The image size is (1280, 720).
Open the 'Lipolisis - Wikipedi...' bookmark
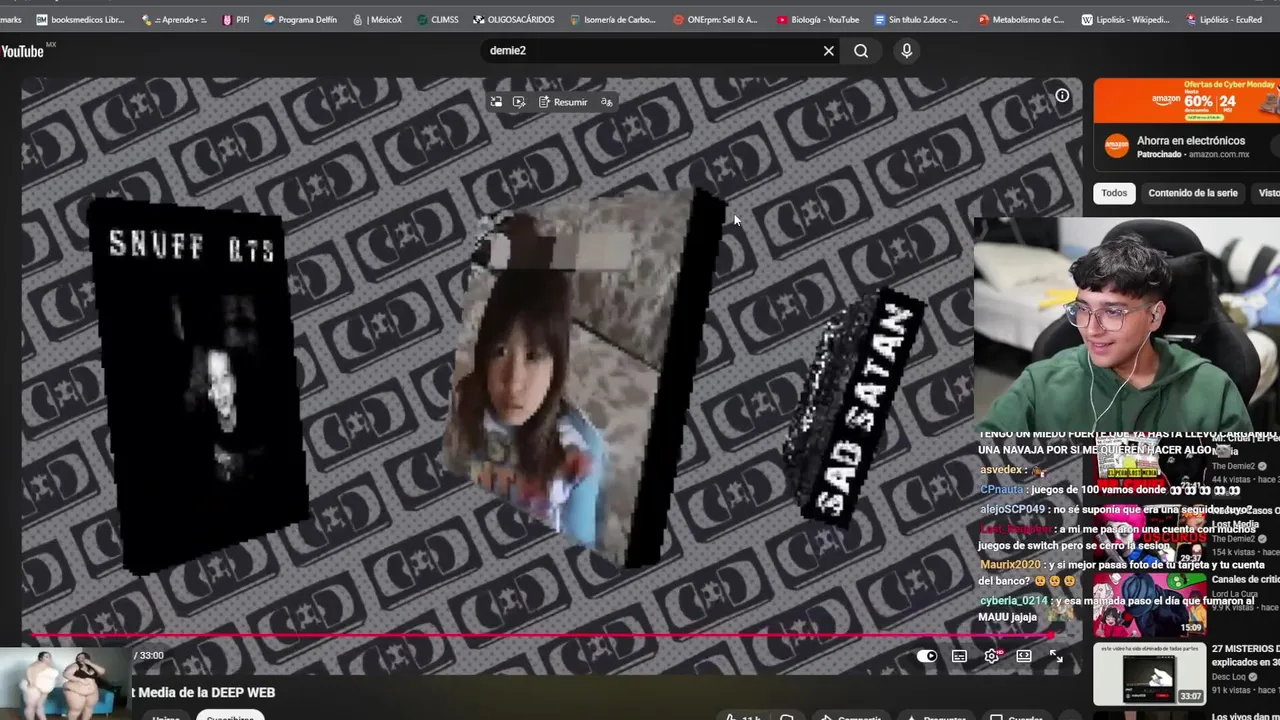pos(1125,19)
